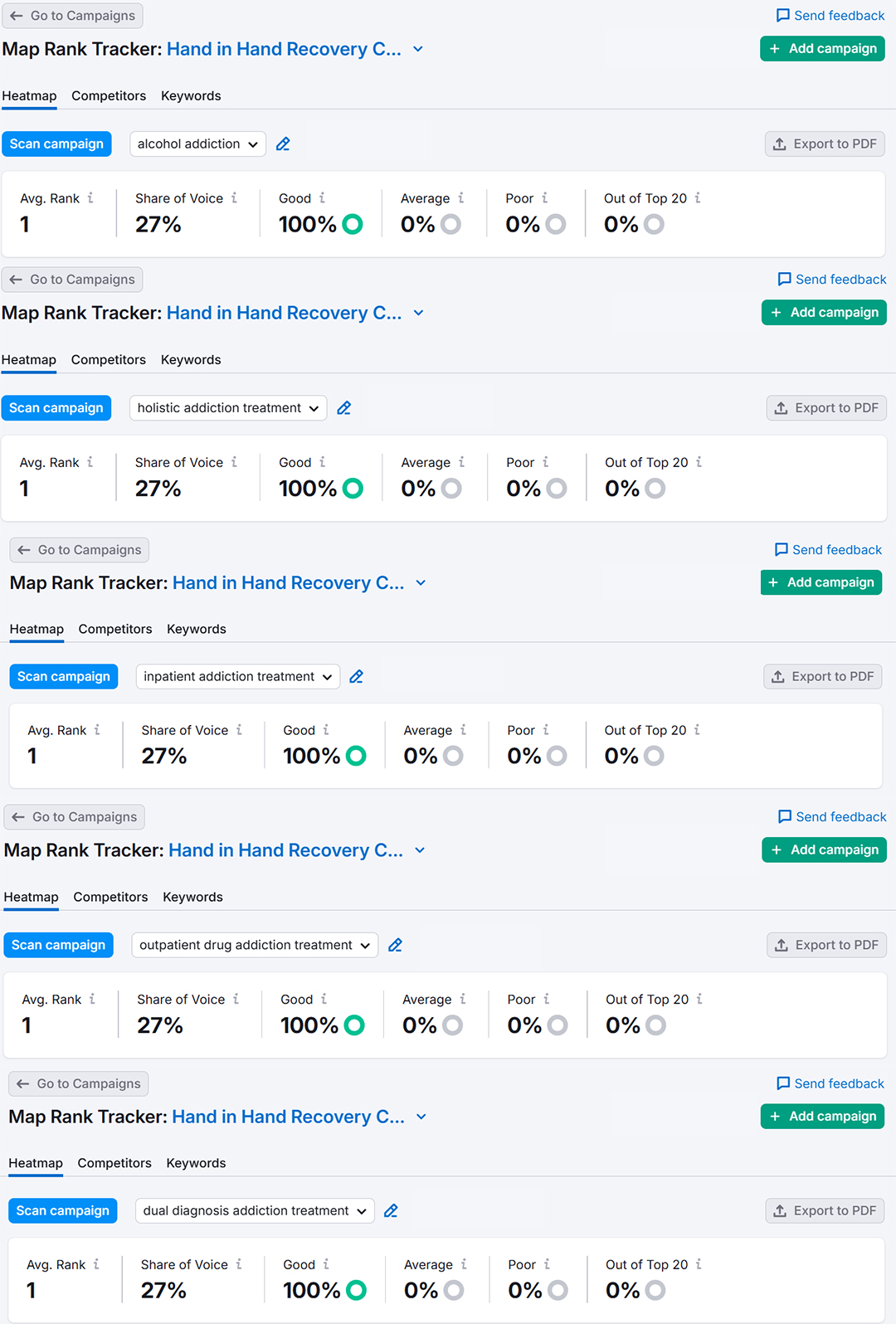This screenshot has width=896, height=1324.
Task: Click info icon next to first Share of Voice
Action: 234,198
